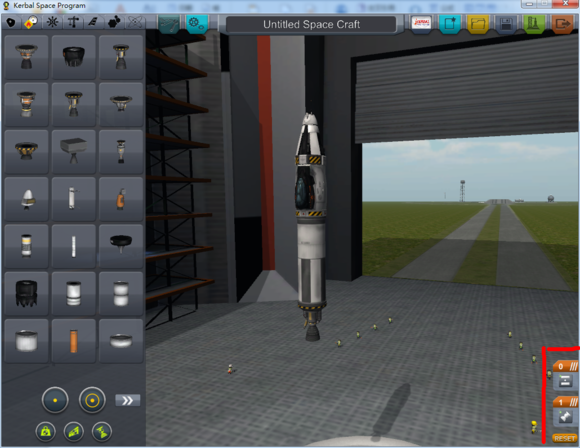Expand stage 0 group
Image resolution: width=580 pixels, height=448 pixels.
point(566,366)
